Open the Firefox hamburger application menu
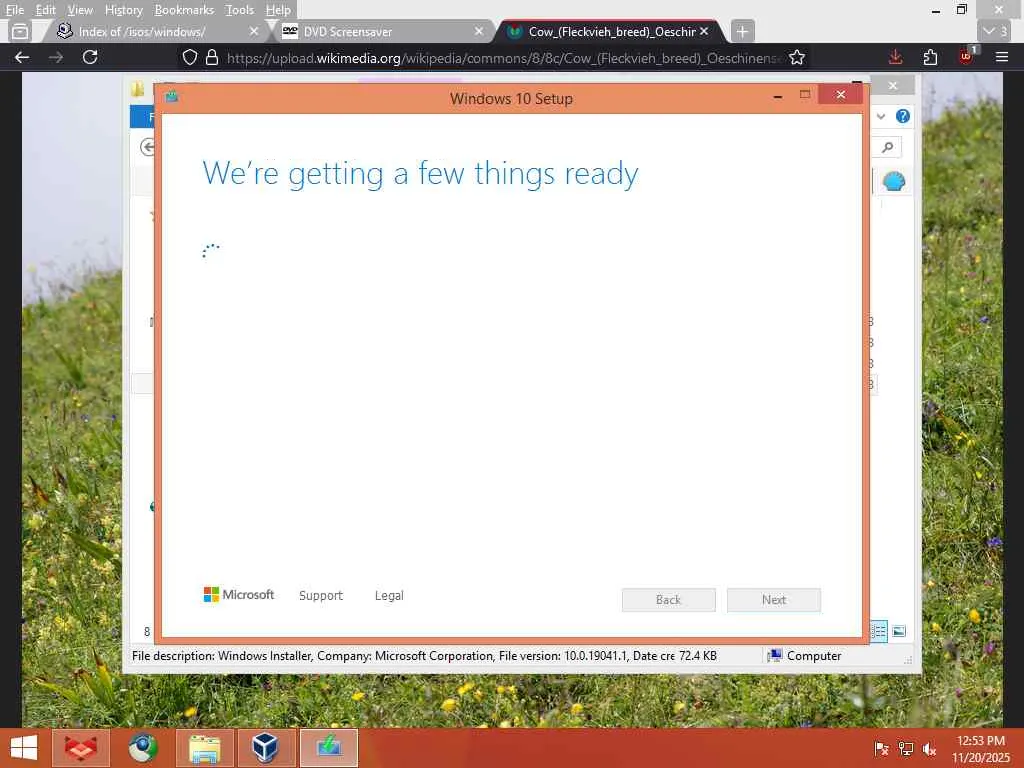 coord(1002,57)
